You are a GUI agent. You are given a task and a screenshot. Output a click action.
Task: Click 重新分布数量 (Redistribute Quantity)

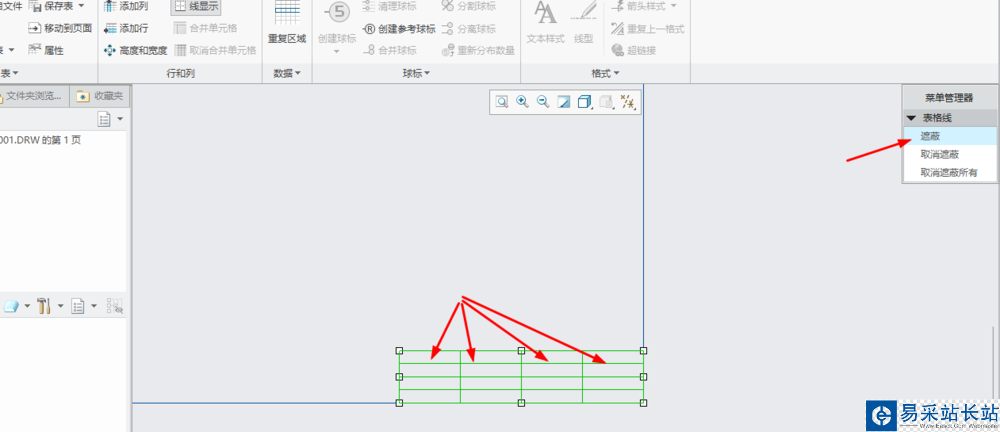click(x=478, y=50)
